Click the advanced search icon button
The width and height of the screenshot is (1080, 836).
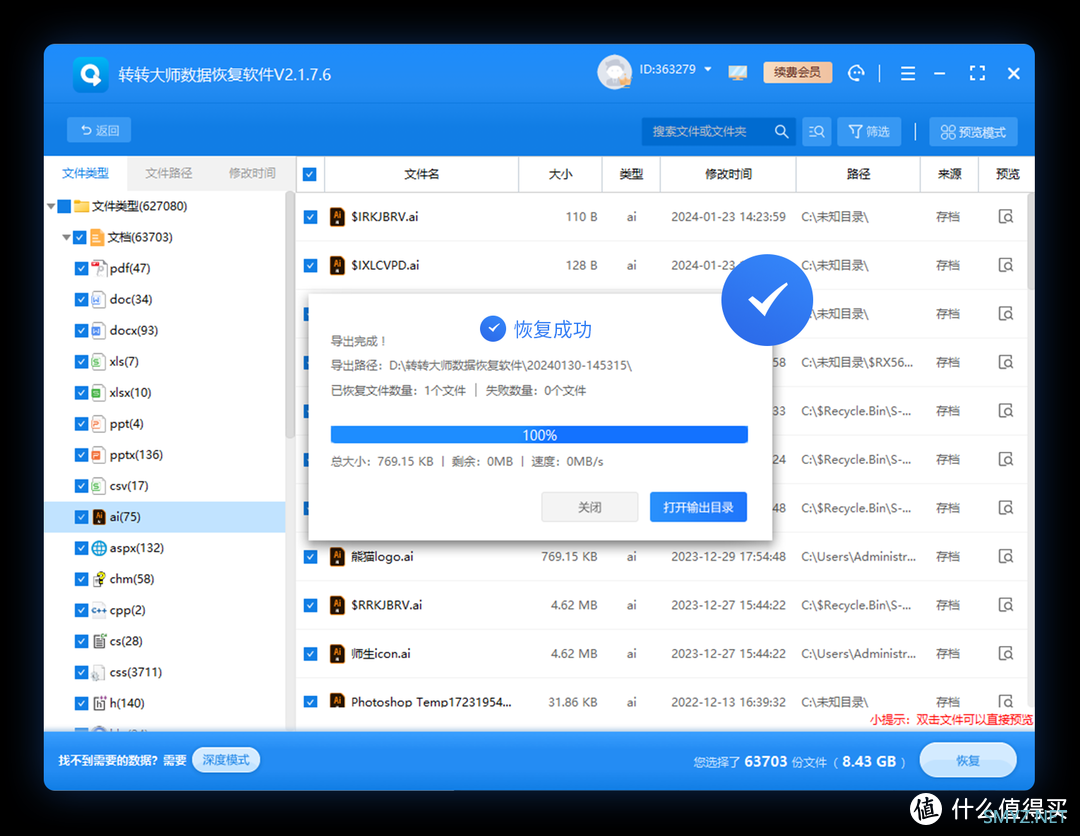click(x=818, y=131)
